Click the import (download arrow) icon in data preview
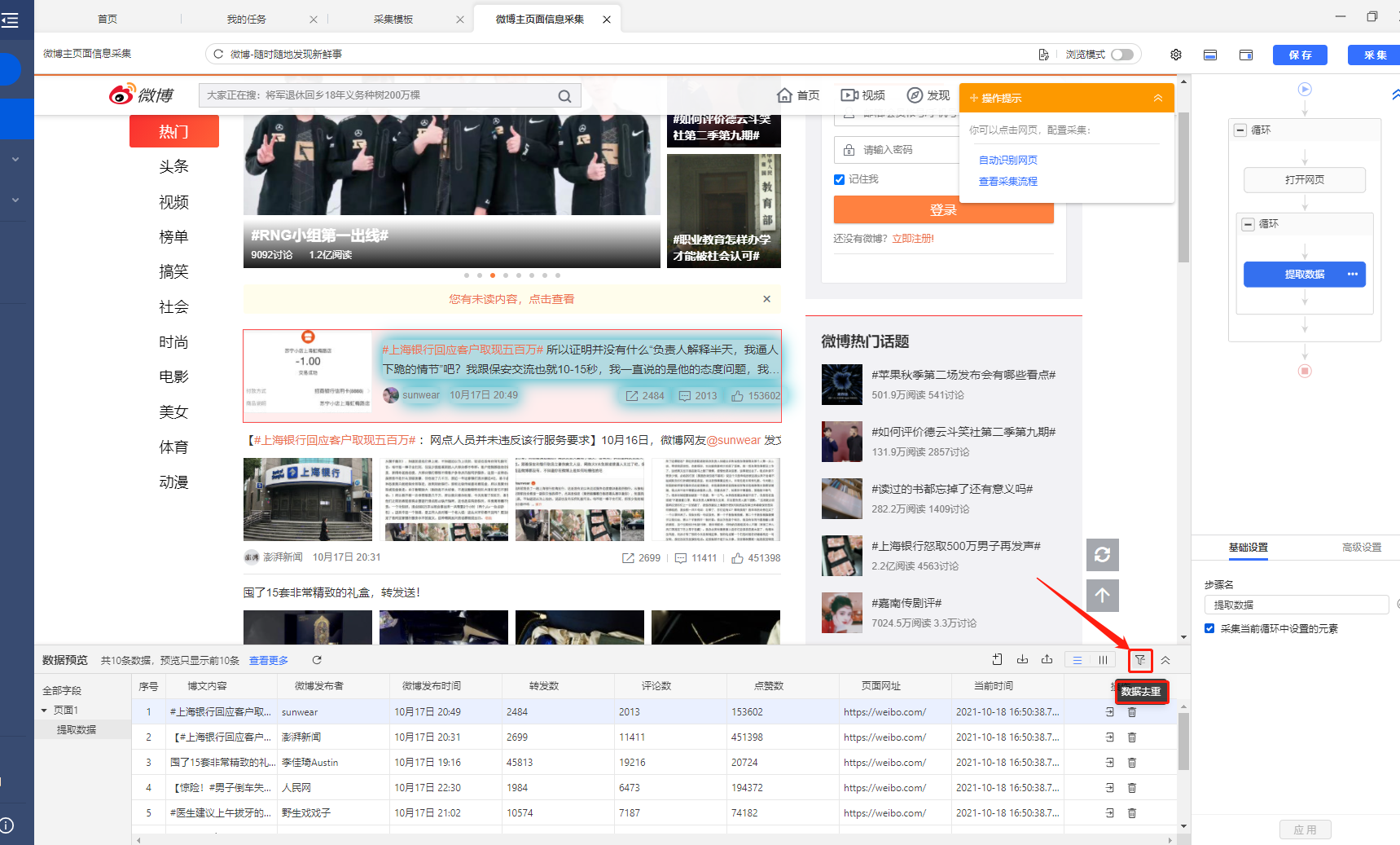The image size is (1400, 845). coord(1022,660)
